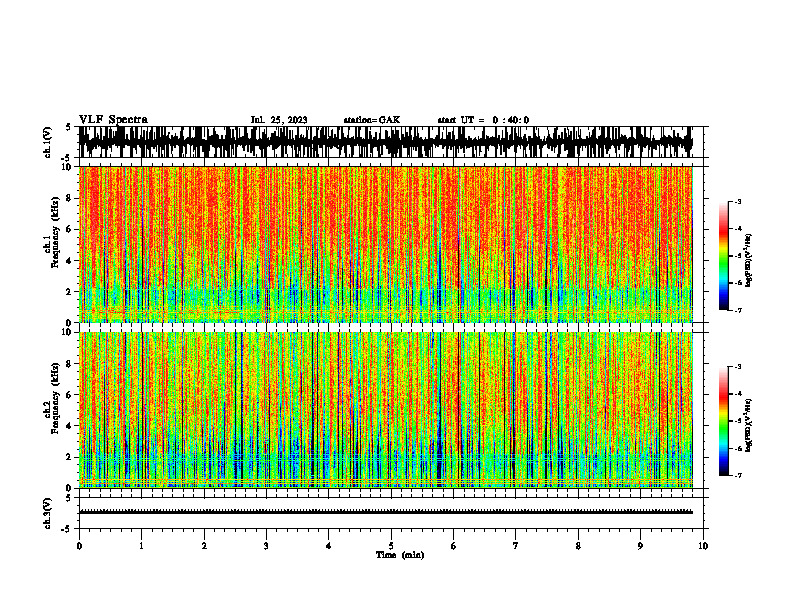
Task: Click the 'start UT = 0:40:0' header text
Action: 483,120
